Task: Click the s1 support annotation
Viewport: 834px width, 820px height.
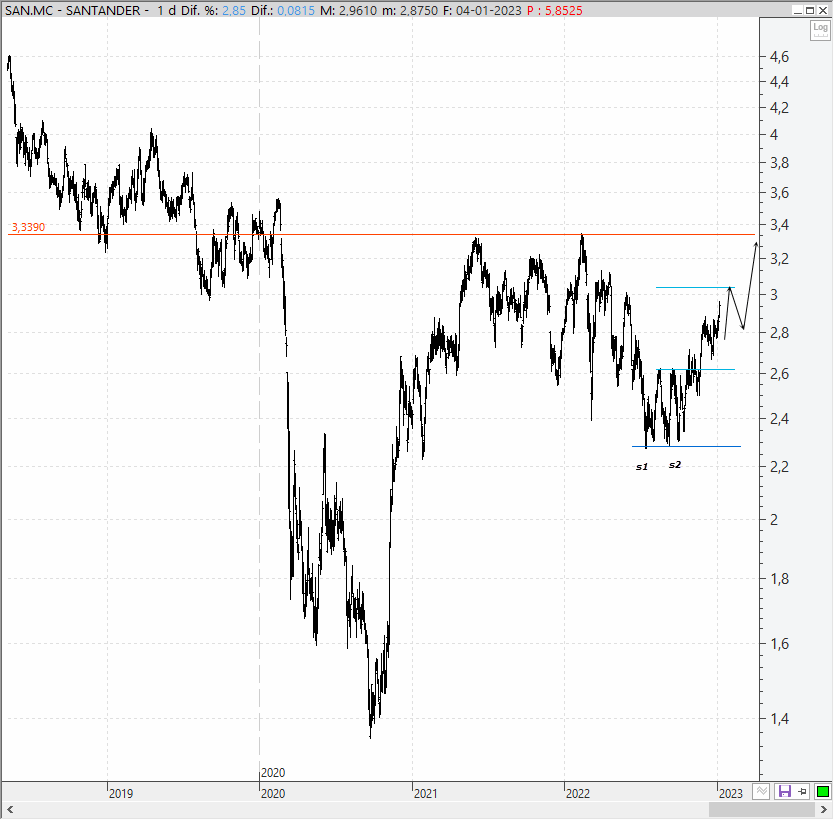Action: [642, 467]
